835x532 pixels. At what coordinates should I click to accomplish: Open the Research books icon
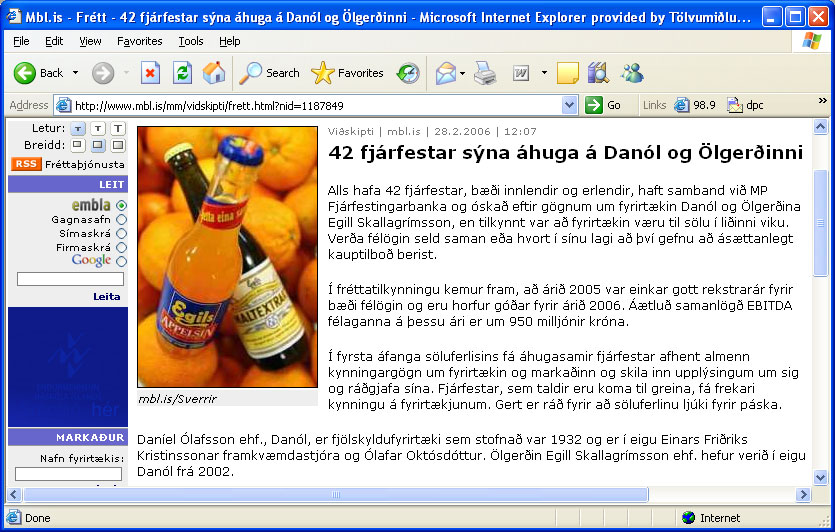[x=599, y=73]
